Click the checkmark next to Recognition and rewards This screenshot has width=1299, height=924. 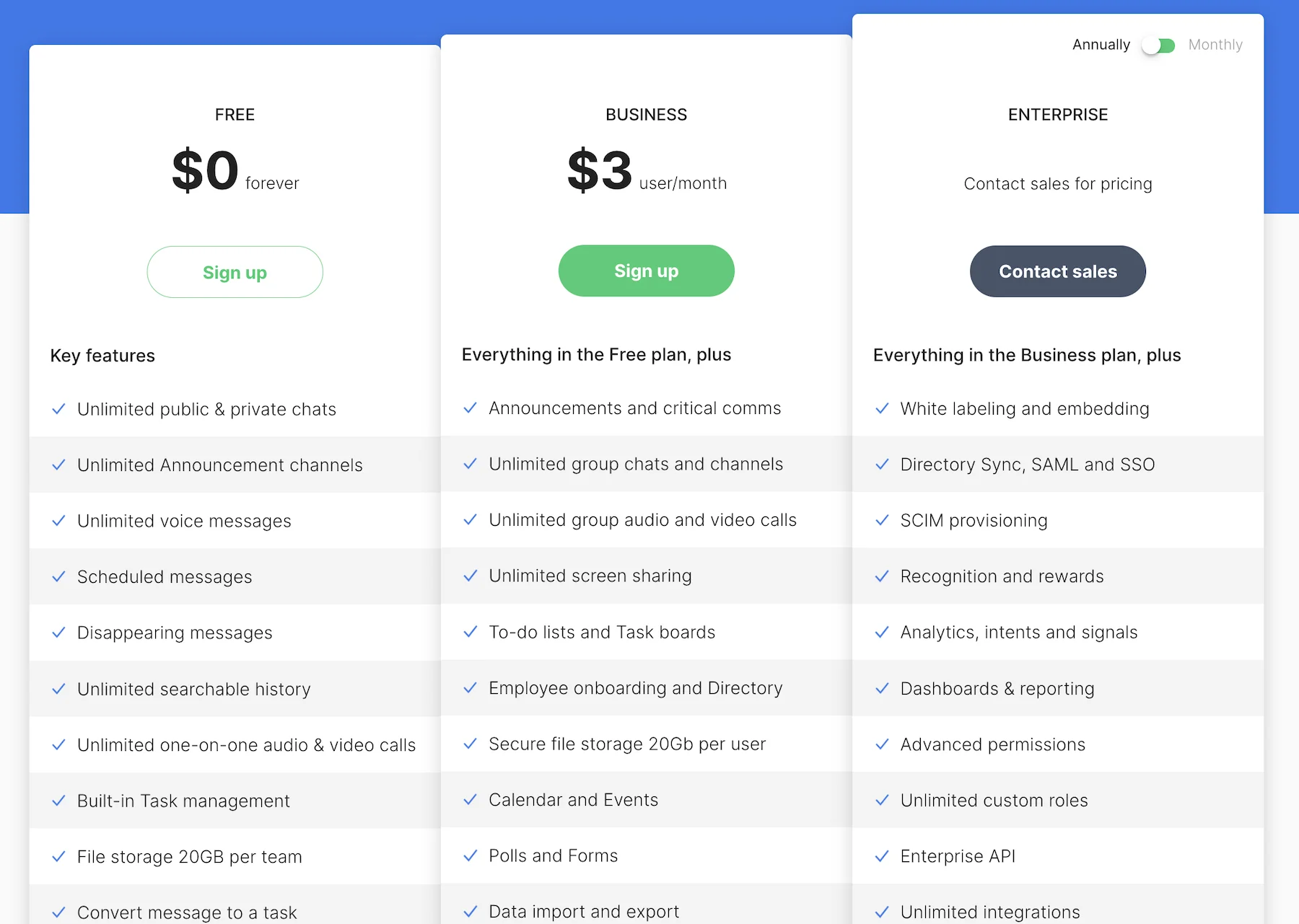[882, 576]
